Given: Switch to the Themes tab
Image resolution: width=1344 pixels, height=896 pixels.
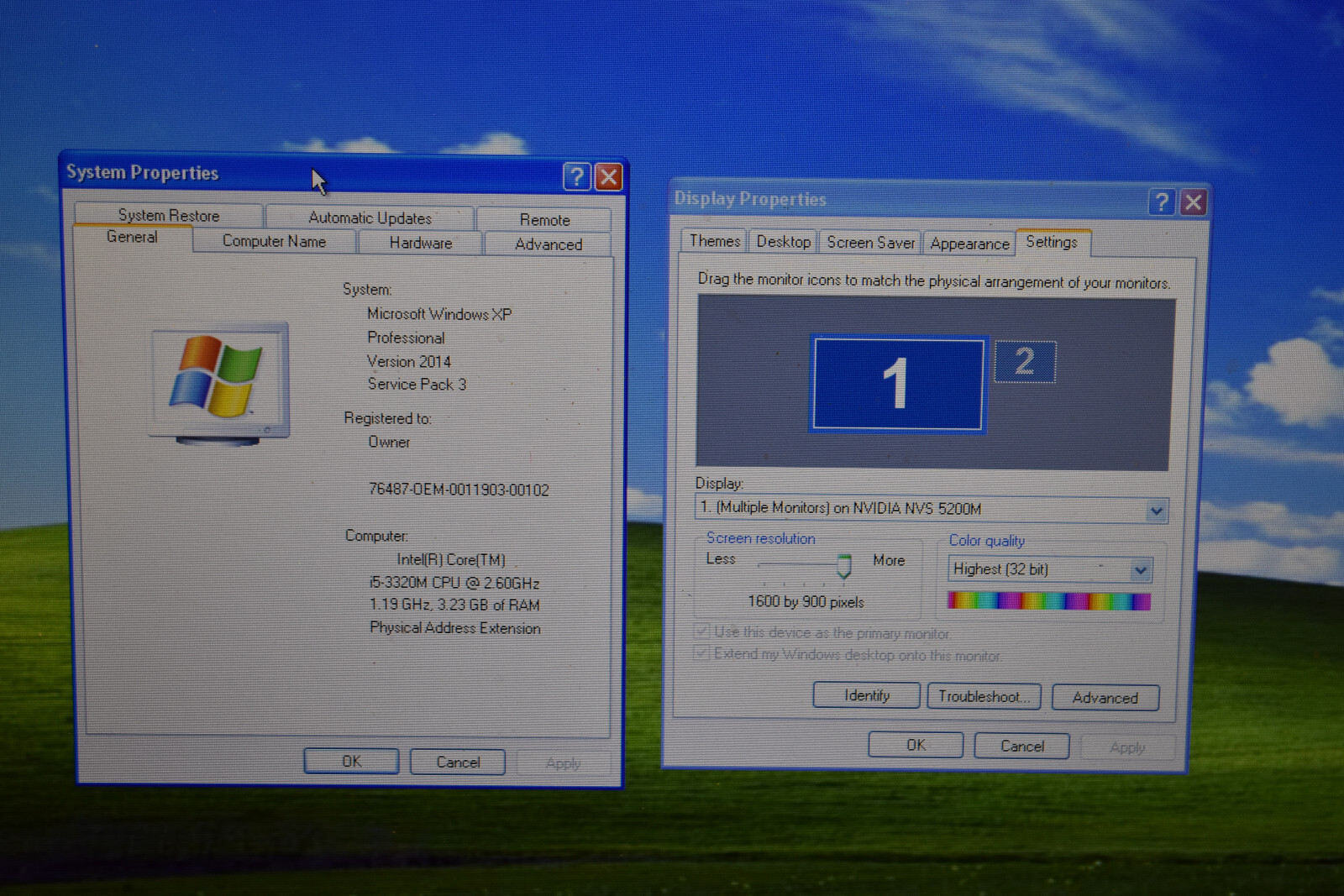Looking at the screenshot, I should click(715, 241).
